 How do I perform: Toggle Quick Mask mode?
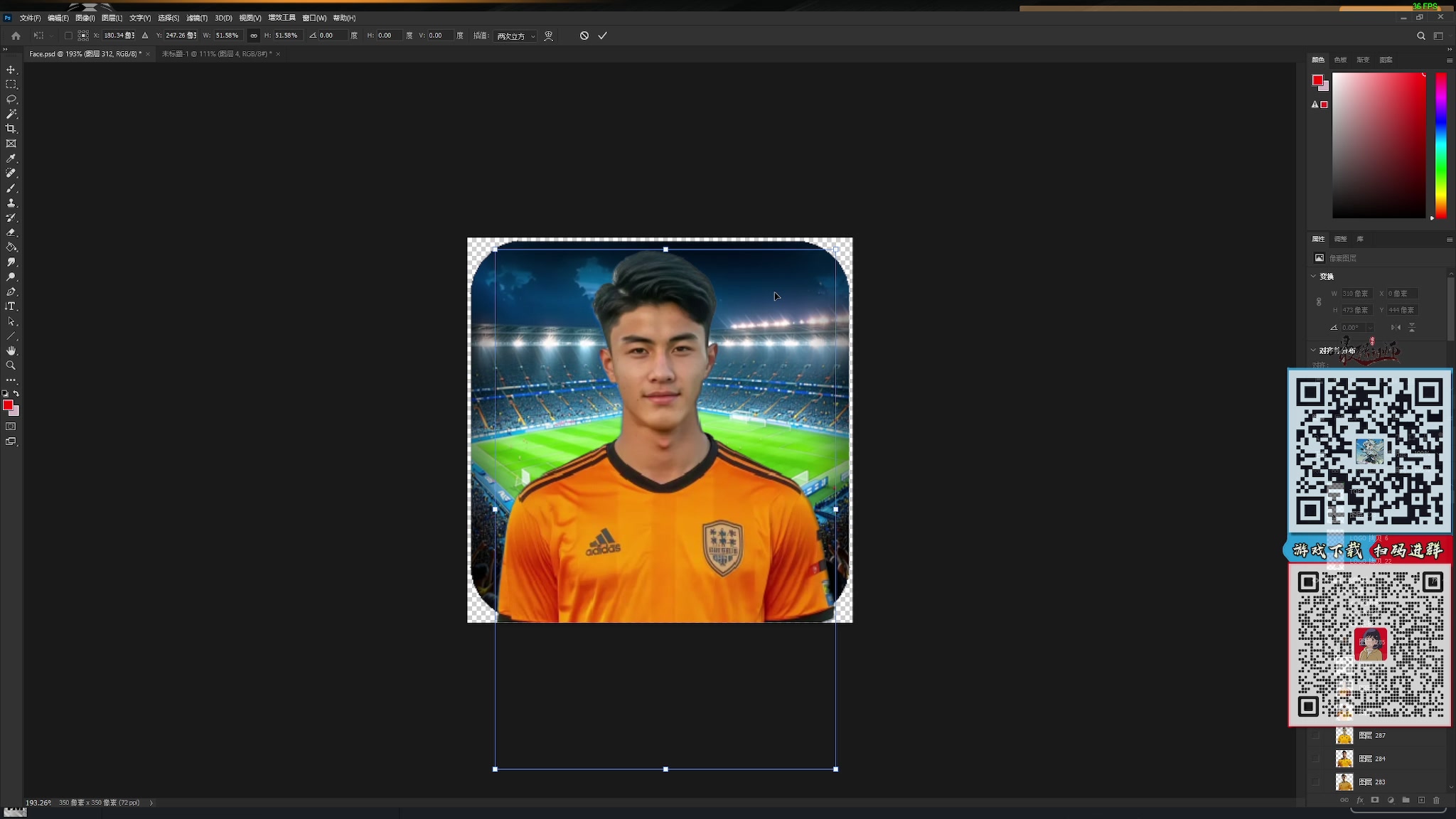pyautogui.click(x=11, y=427)
